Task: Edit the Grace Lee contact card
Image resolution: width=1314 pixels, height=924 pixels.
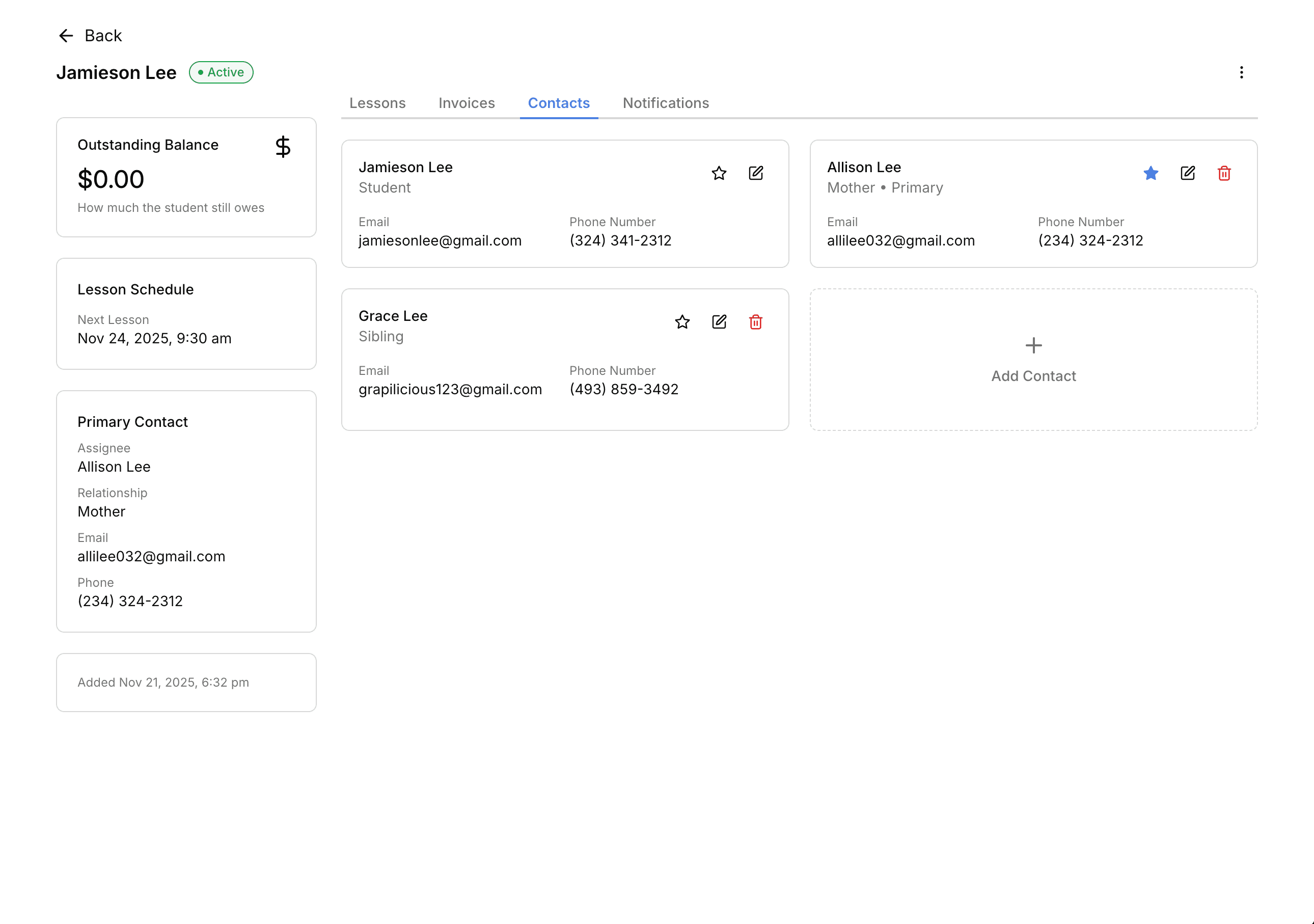Action: 719,322
